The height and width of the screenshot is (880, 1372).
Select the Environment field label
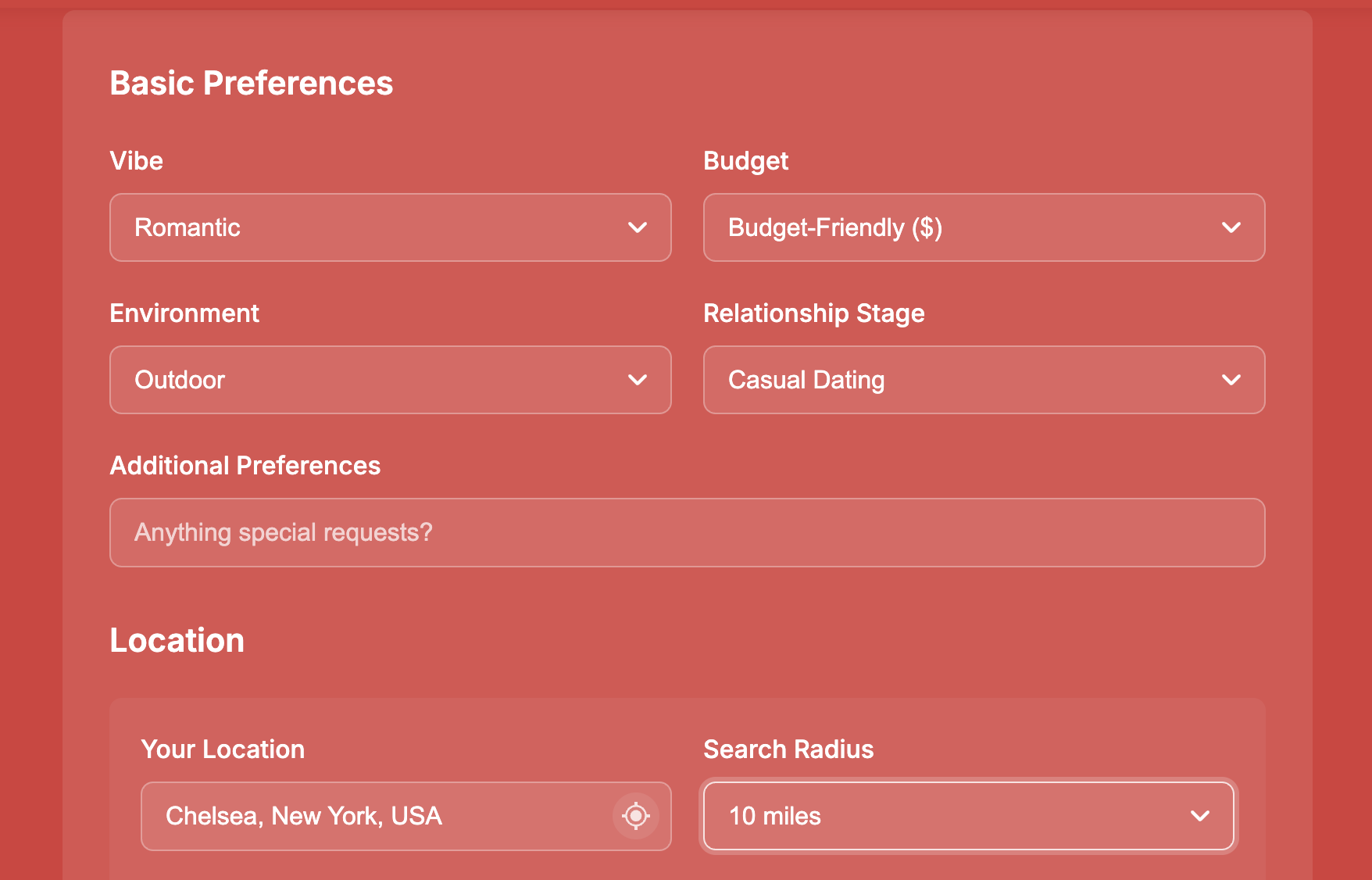pos(184,313)
